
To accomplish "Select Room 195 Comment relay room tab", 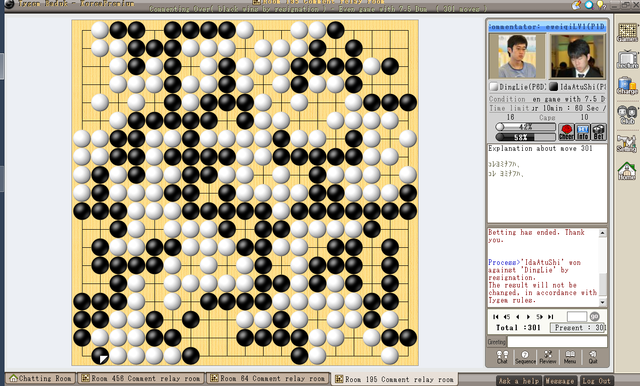I will (x=395, y=379).
